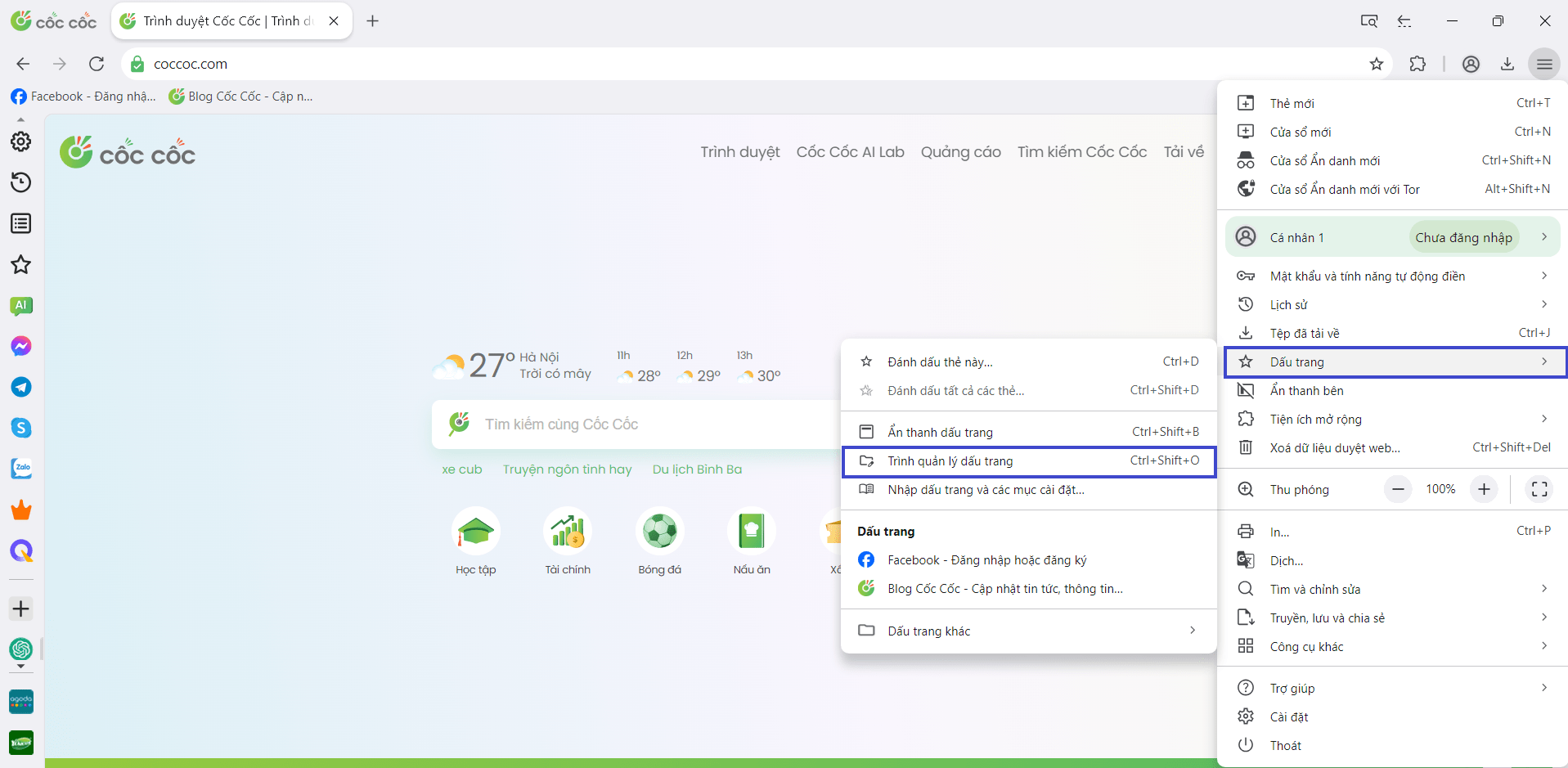The image size is (1568, 768).
Task: Expand Tiện ích mở rộng submenu
Action: coord(1393,419)
